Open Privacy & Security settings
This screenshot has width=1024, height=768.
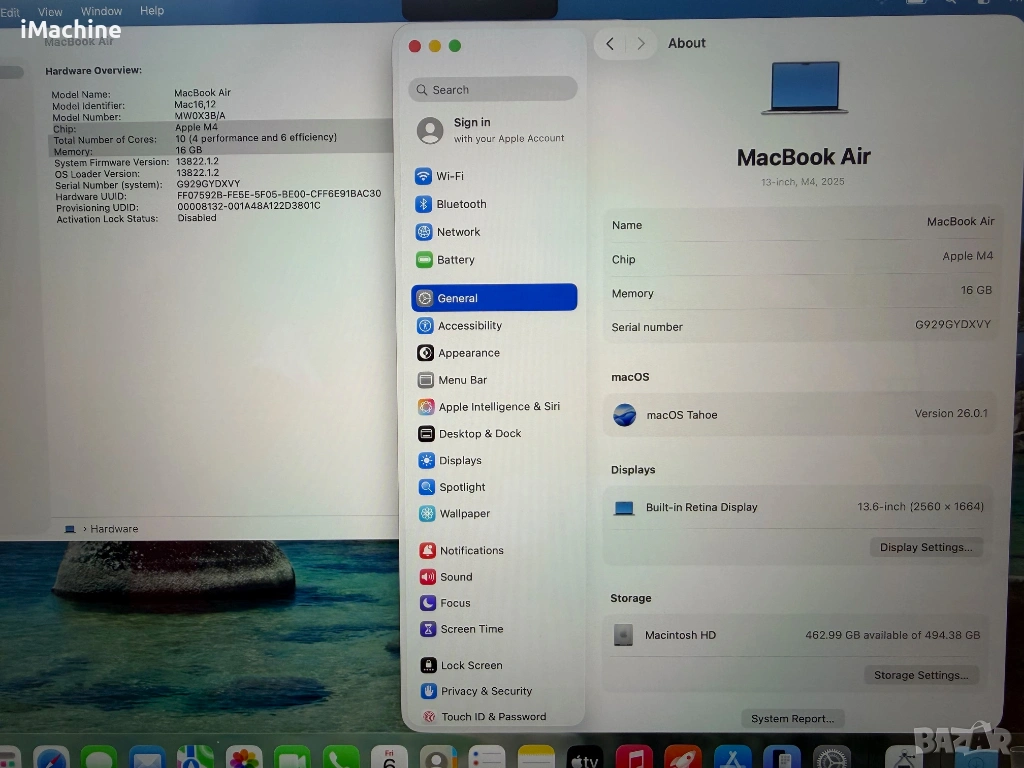click(x=486, y=691)
